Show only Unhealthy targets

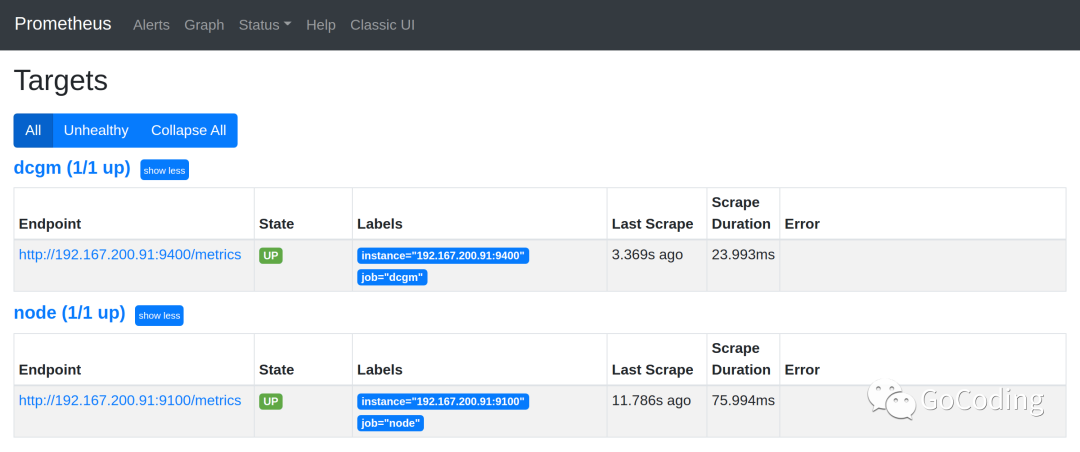click(96, 130)
